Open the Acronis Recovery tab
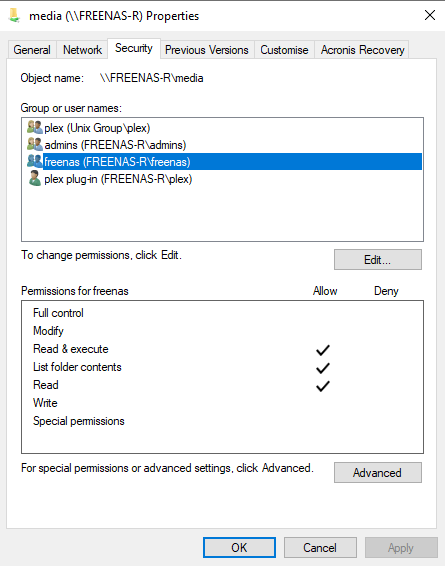Image resolution: width=445 pixels, height=566 pixels. pos(362,50)
